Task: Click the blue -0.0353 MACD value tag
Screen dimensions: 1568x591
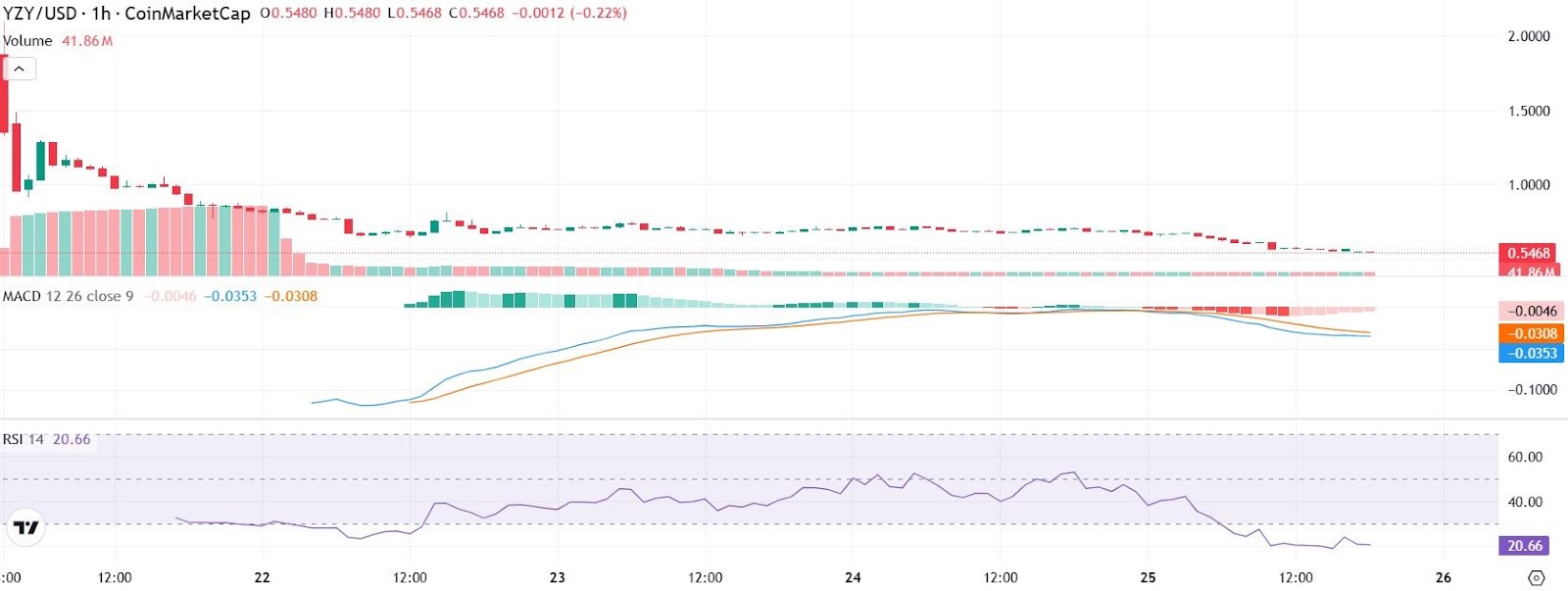Action: click(1533, 353)
